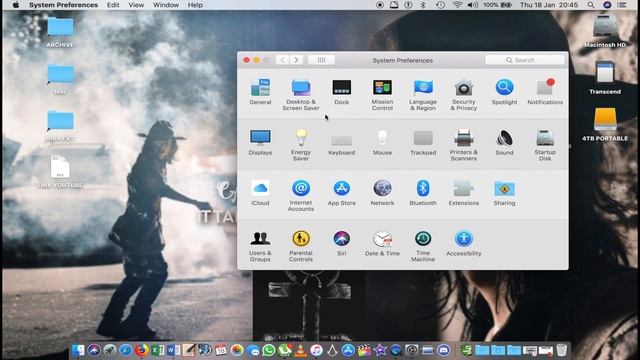The height and width of the screenshot is (360, 640).
Task: Open Microsoft Excel from the Dock
Action: [157, 350]
